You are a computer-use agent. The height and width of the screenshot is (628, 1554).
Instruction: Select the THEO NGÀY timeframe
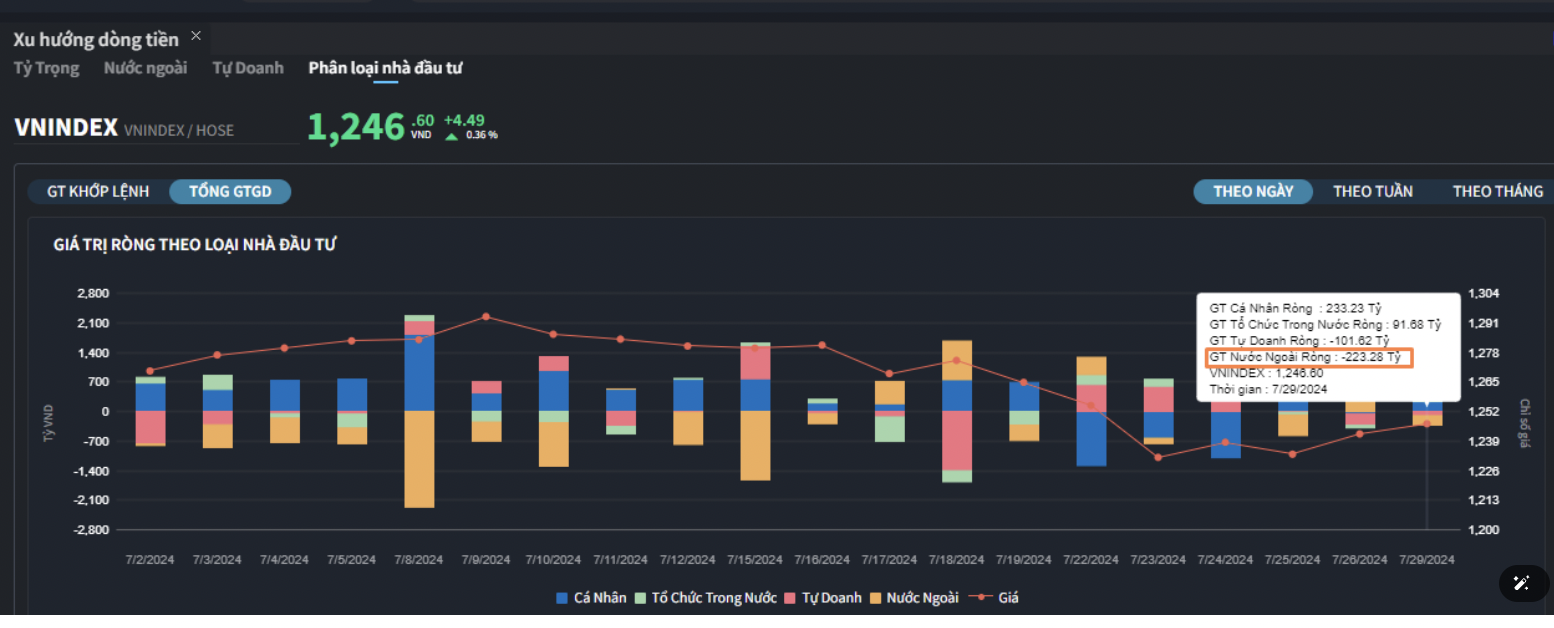click(x=1253, y=191)
